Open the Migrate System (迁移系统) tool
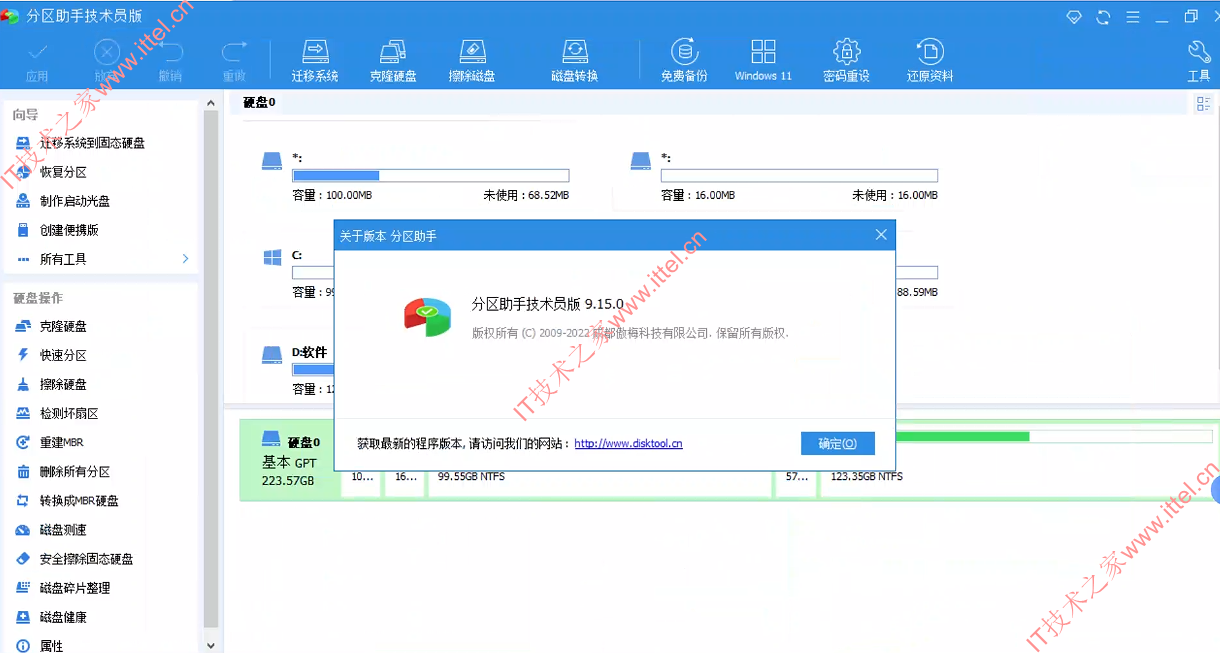Viewport: 1220px width, 653px height. [315, 60]
